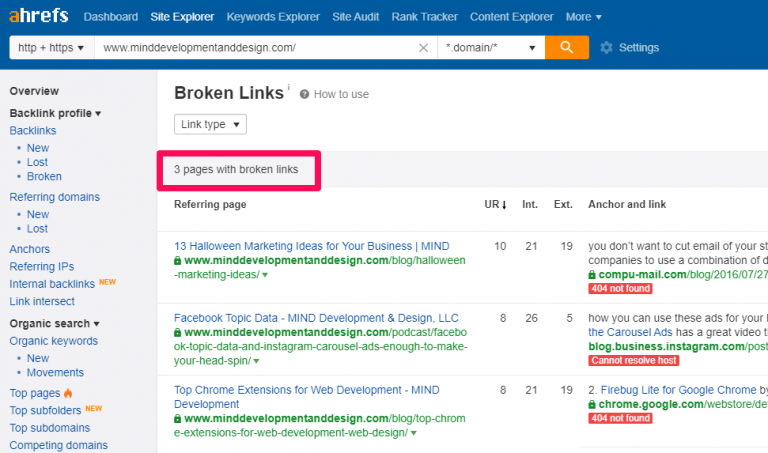Open the Referring IPs sidebar link
768x453 pixels.
tap(42, 267)
